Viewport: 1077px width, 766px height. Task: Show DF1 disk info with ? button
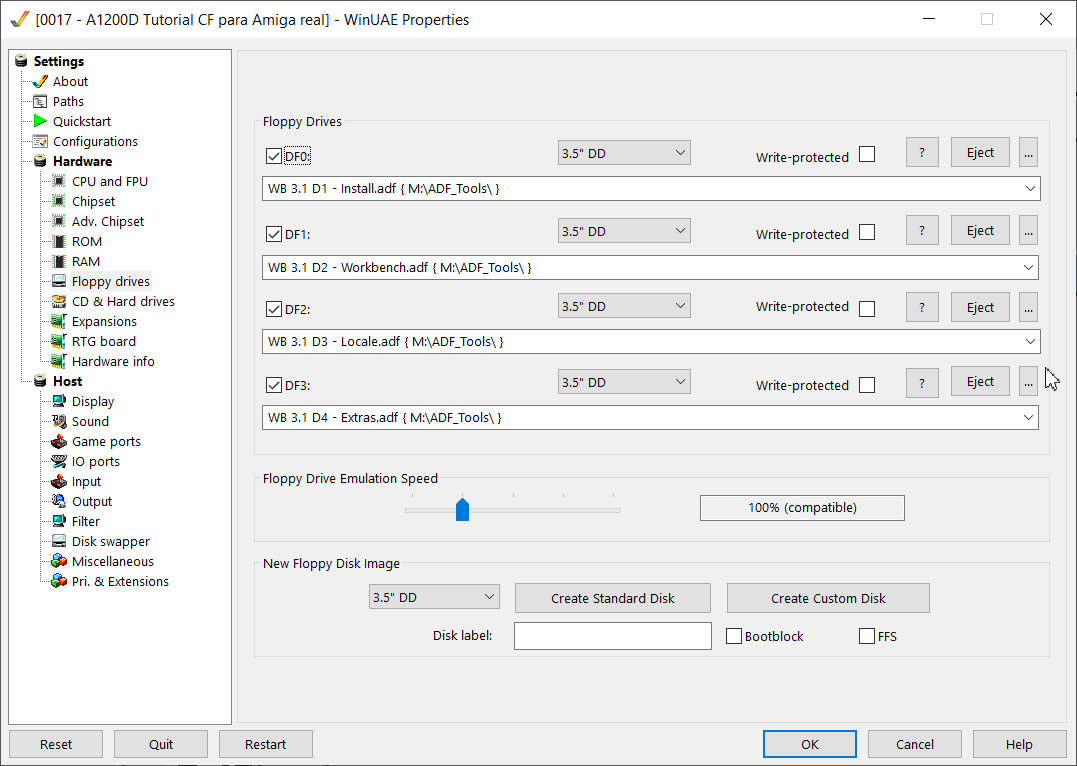click(922, 231)
